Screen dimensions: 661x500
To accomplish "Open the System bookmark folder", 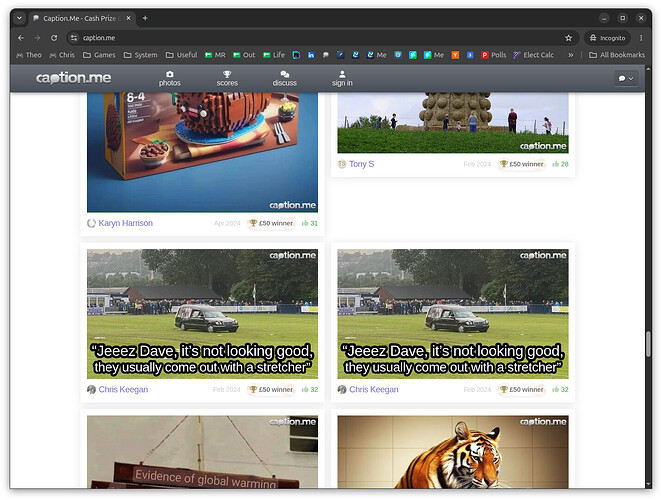I will 140,55.
